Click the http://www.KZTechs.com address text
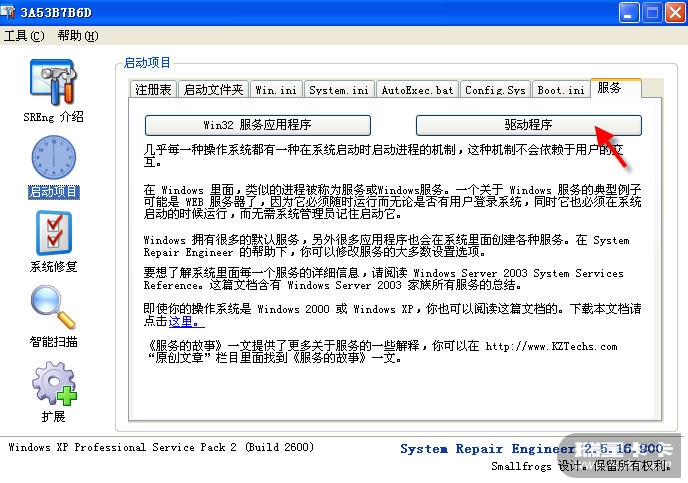The image size is (688, 483). pyautogui.click(x=552, y=347)
